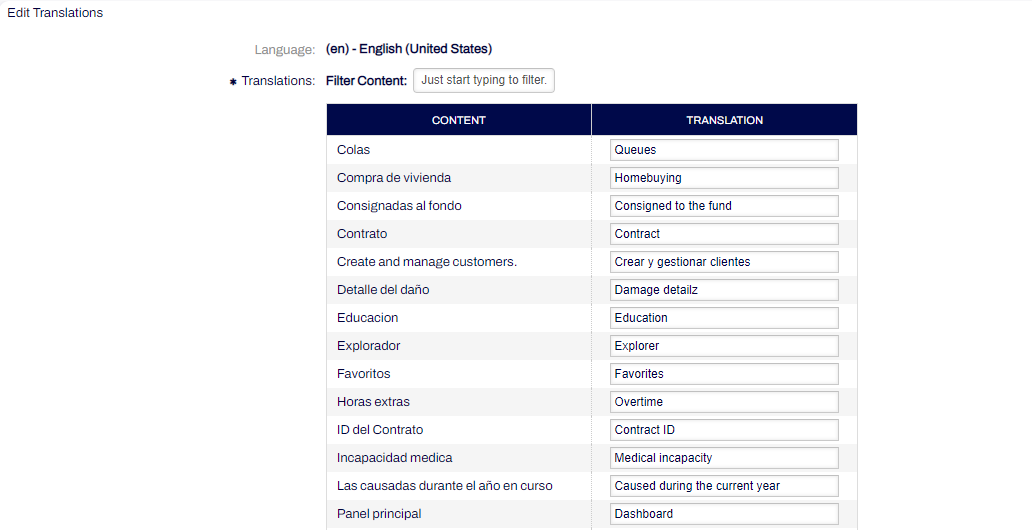Select the Create and manage customers. cell
The image size is (1032, 530).
click(459, 262)
